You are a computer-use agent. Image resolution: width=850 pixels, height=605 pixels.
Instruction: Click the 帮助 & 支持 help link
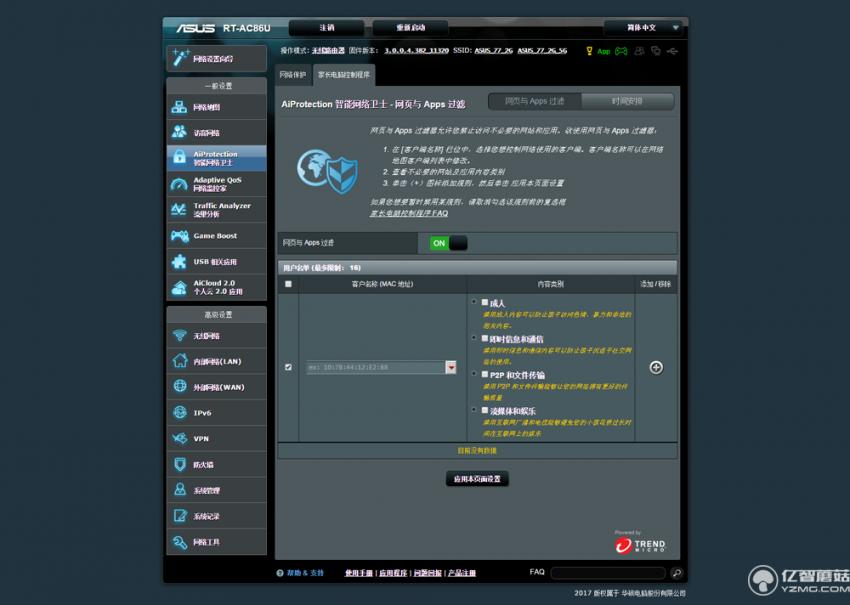pyautogui.click(x=305, y=573)
